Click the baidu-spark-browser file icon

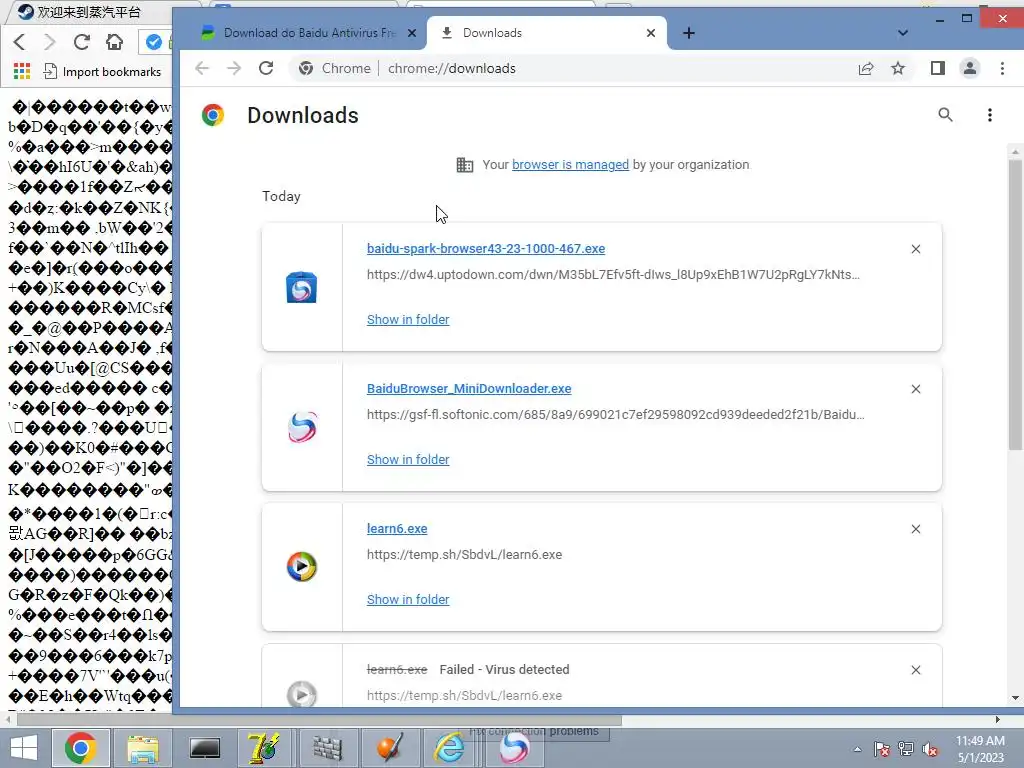301,287
